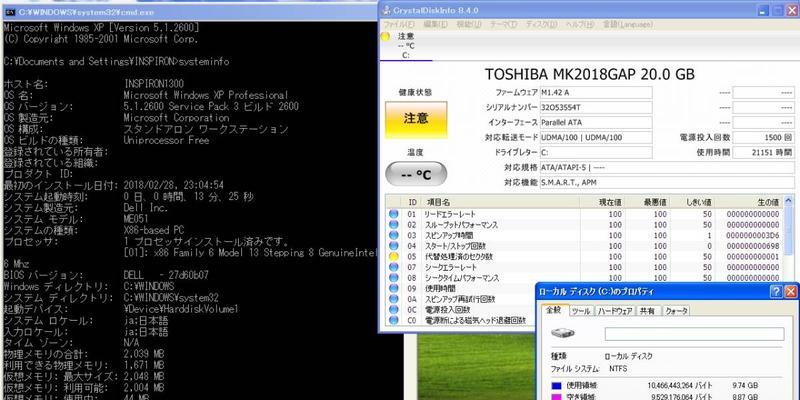Click the hard drive icon in C: properties

coord(563,333)
